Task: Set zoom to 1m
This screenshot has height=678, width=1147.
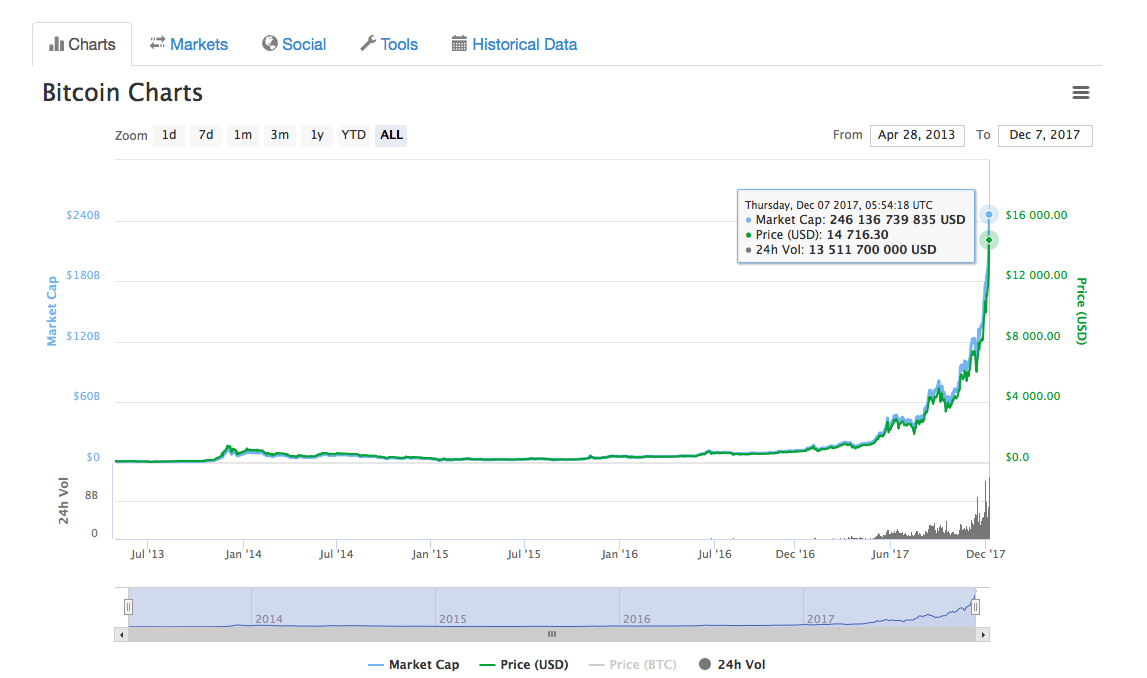Action: point(243,135)
